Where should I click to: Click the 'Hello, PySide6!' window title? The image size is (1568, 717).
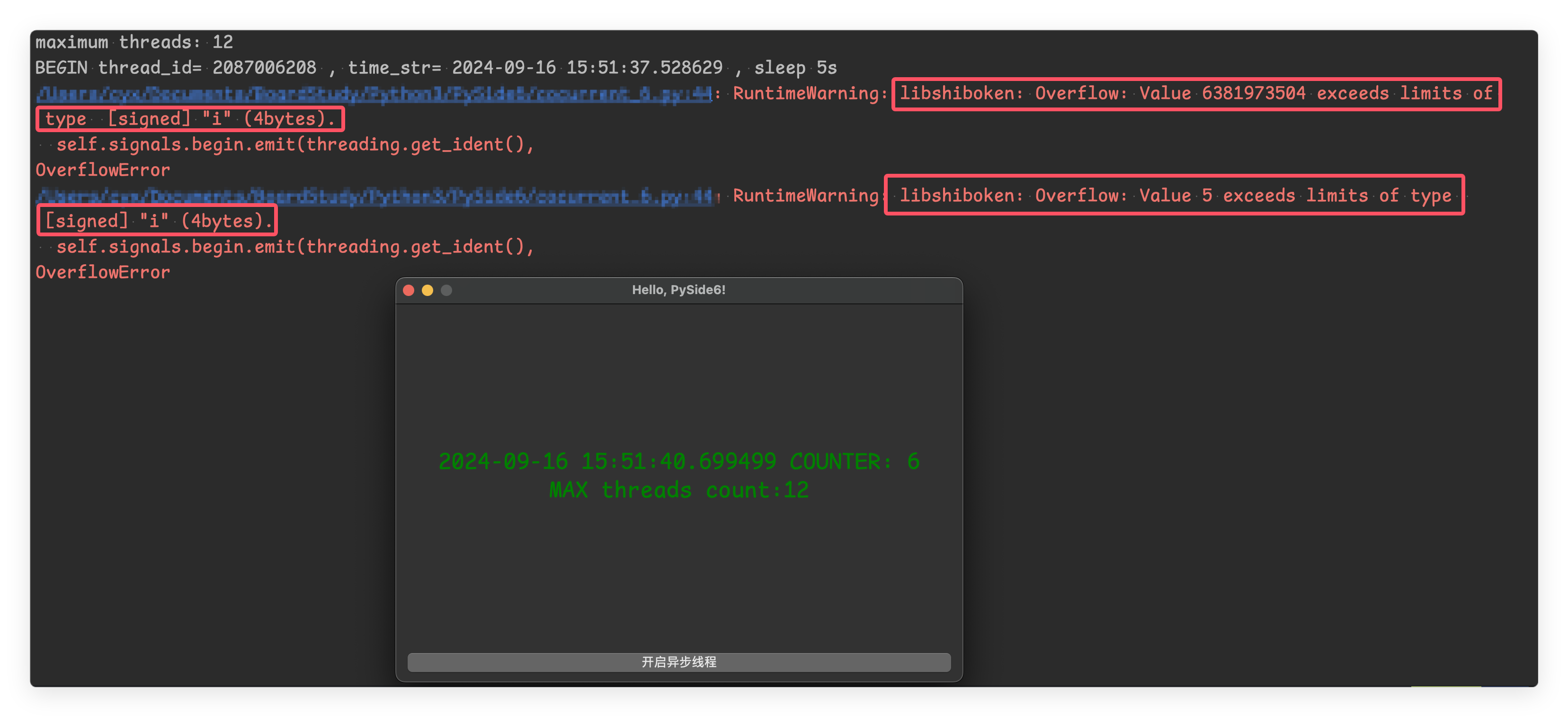(679, 290)
